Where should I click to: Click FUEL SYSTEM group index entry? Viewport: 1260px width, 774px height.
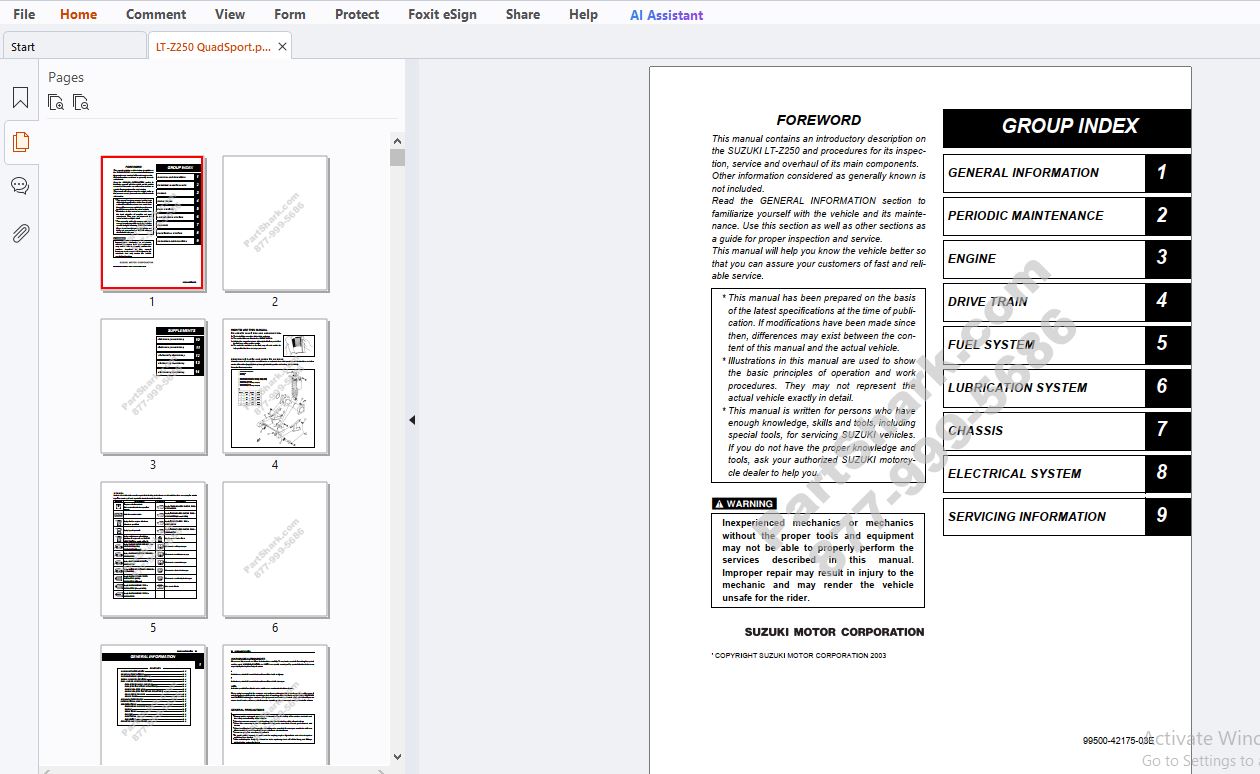pos(1066,345)
